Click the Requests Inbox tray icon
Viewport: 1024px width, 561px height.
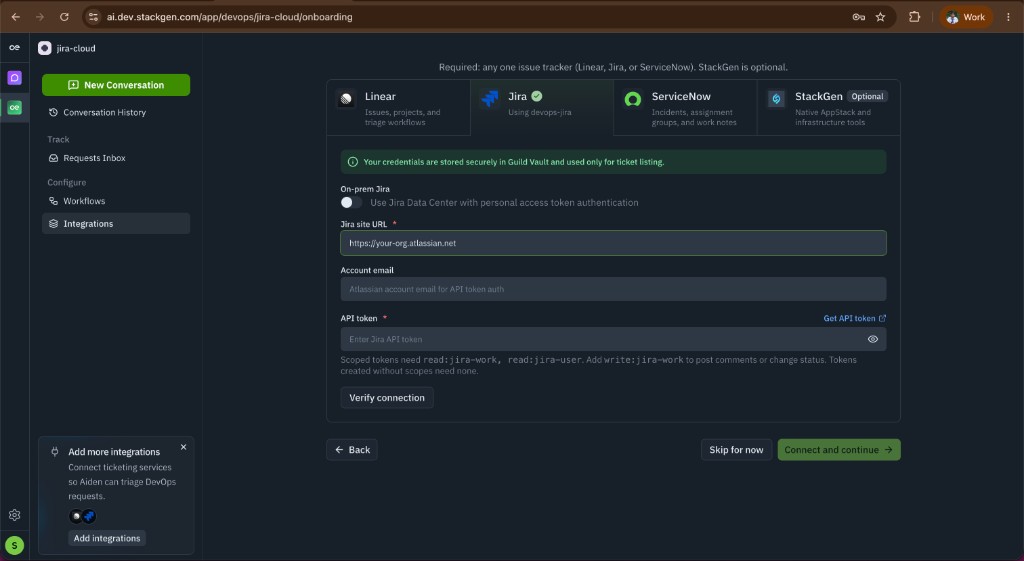point(54,158)
